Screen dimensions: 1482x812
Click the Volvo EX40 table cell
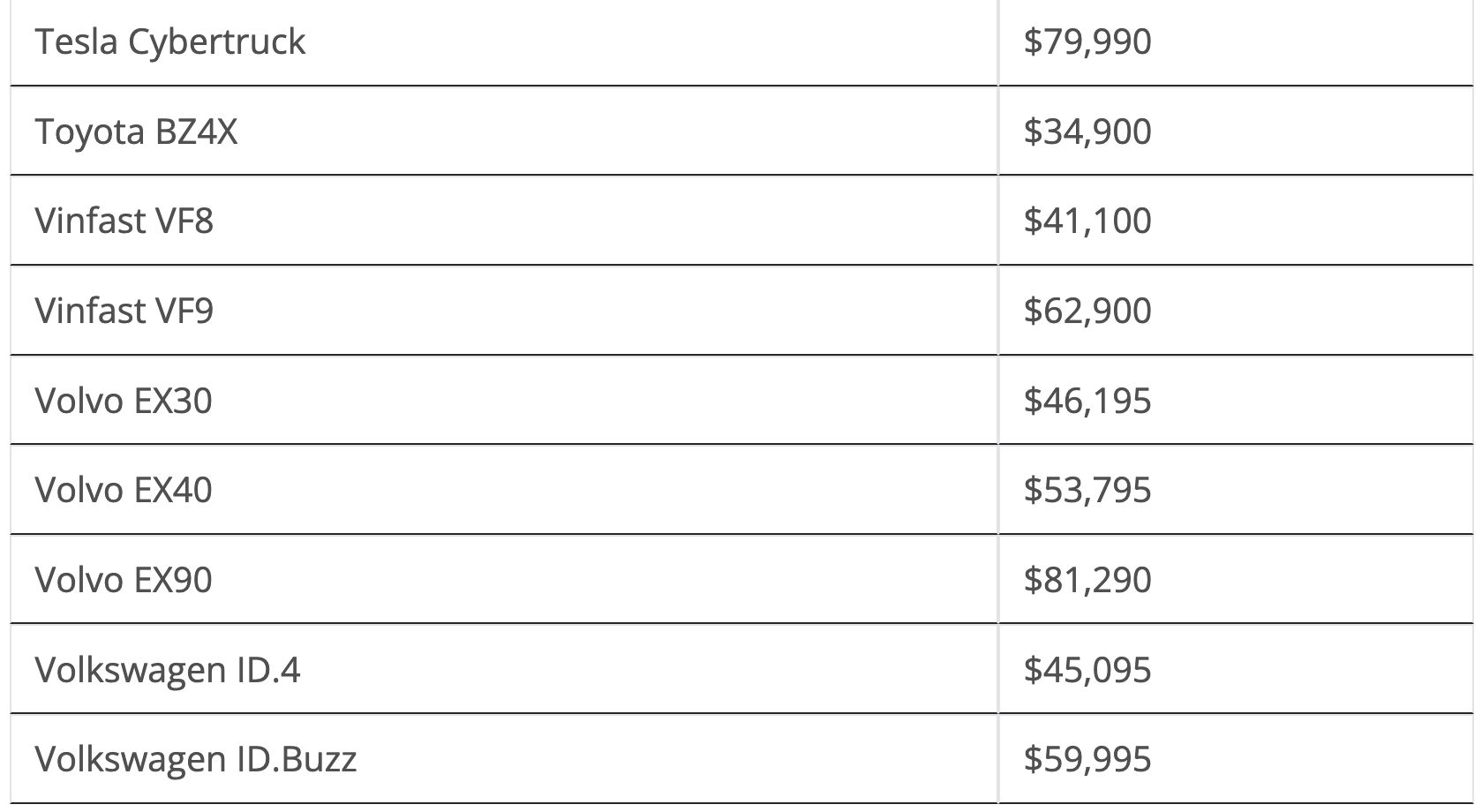pos(124,491)
